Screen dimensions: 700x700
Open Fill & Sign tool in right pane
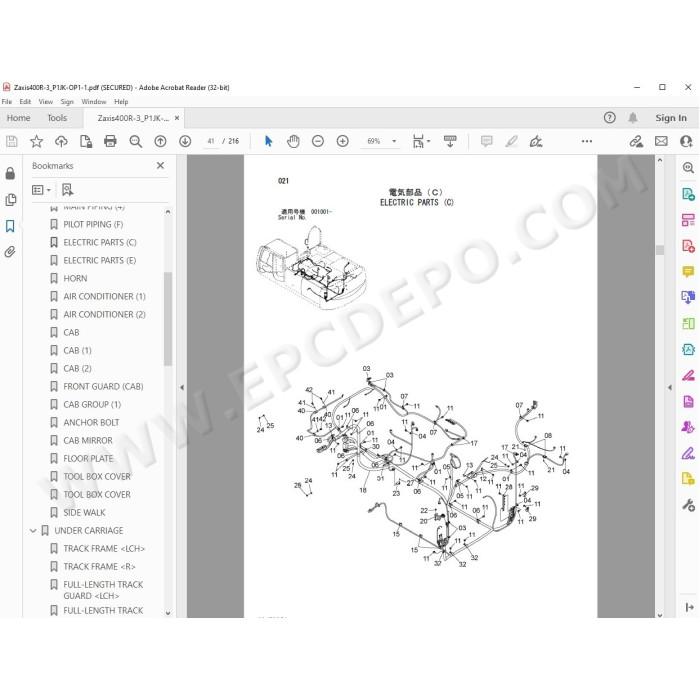pyautogui.click(x=688, y=454)
